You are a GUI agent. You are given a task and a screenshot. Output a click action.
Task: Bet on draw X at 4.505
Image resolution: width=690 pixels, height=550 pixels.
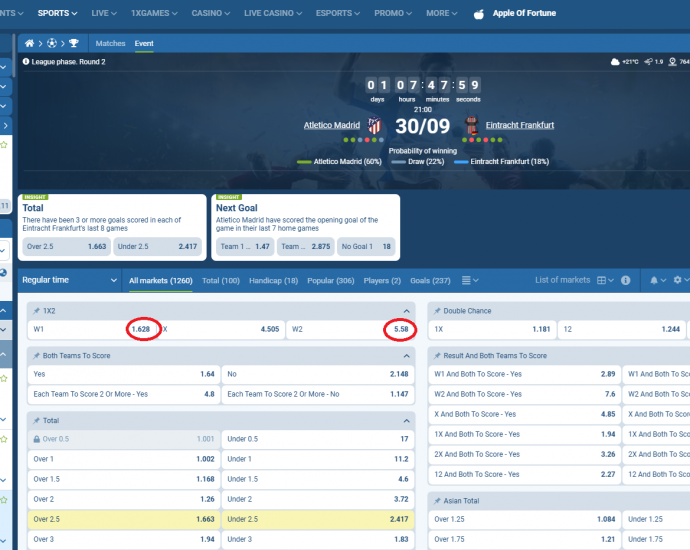(x=221, y=329)
